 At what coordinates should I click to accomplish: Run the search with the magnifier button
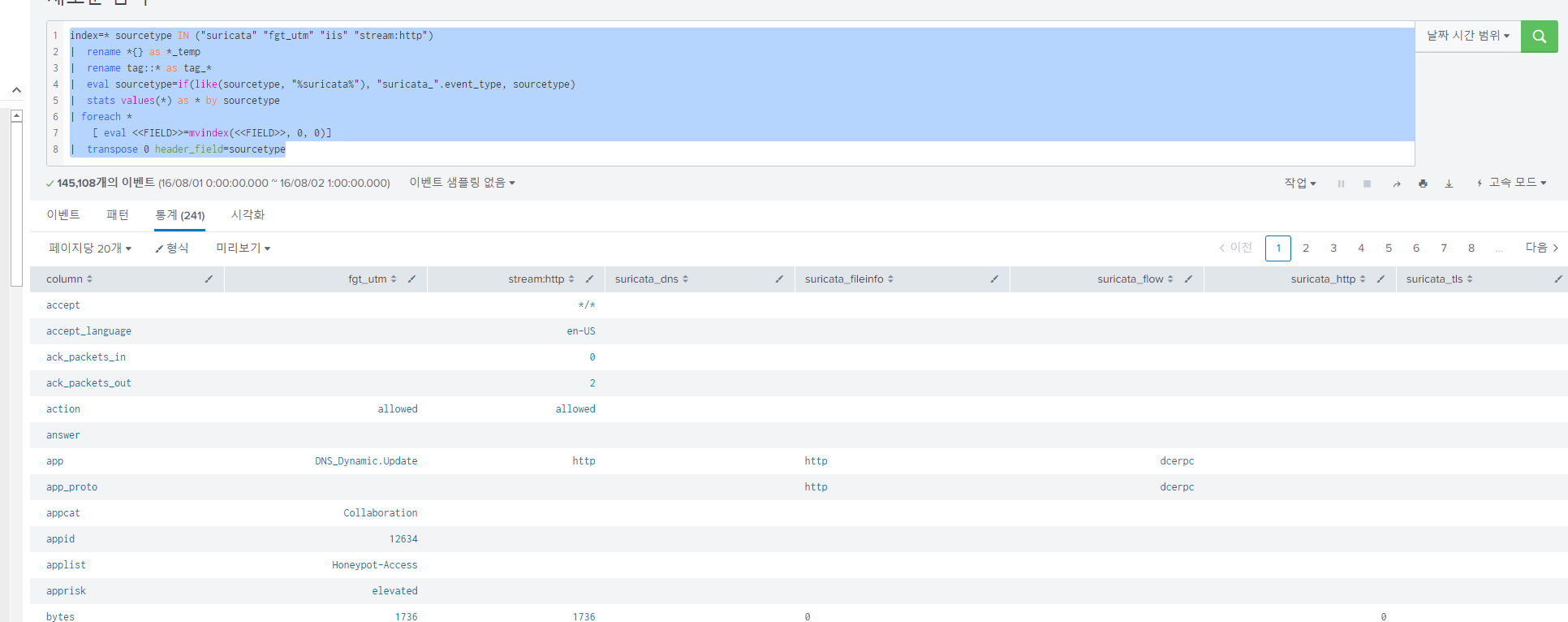click(x=1539, y=37)
